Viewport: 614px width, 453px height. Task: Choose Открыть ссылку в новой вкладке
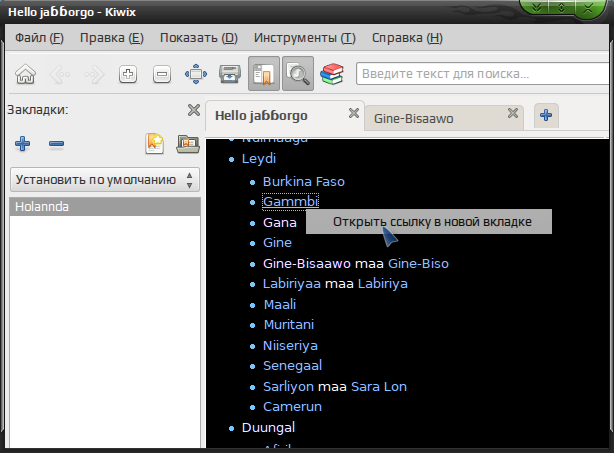point(429,222)
